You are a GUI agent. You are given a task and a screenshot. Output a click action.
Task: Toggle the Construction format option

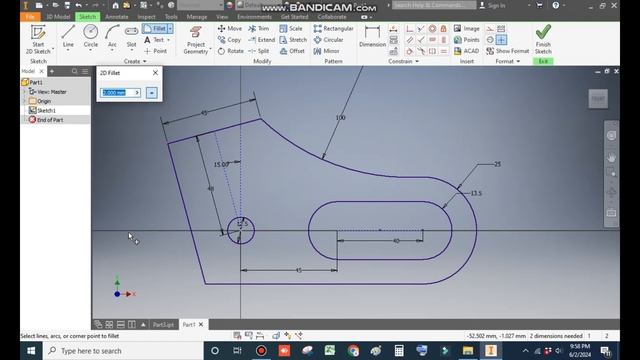click(490, 29)
